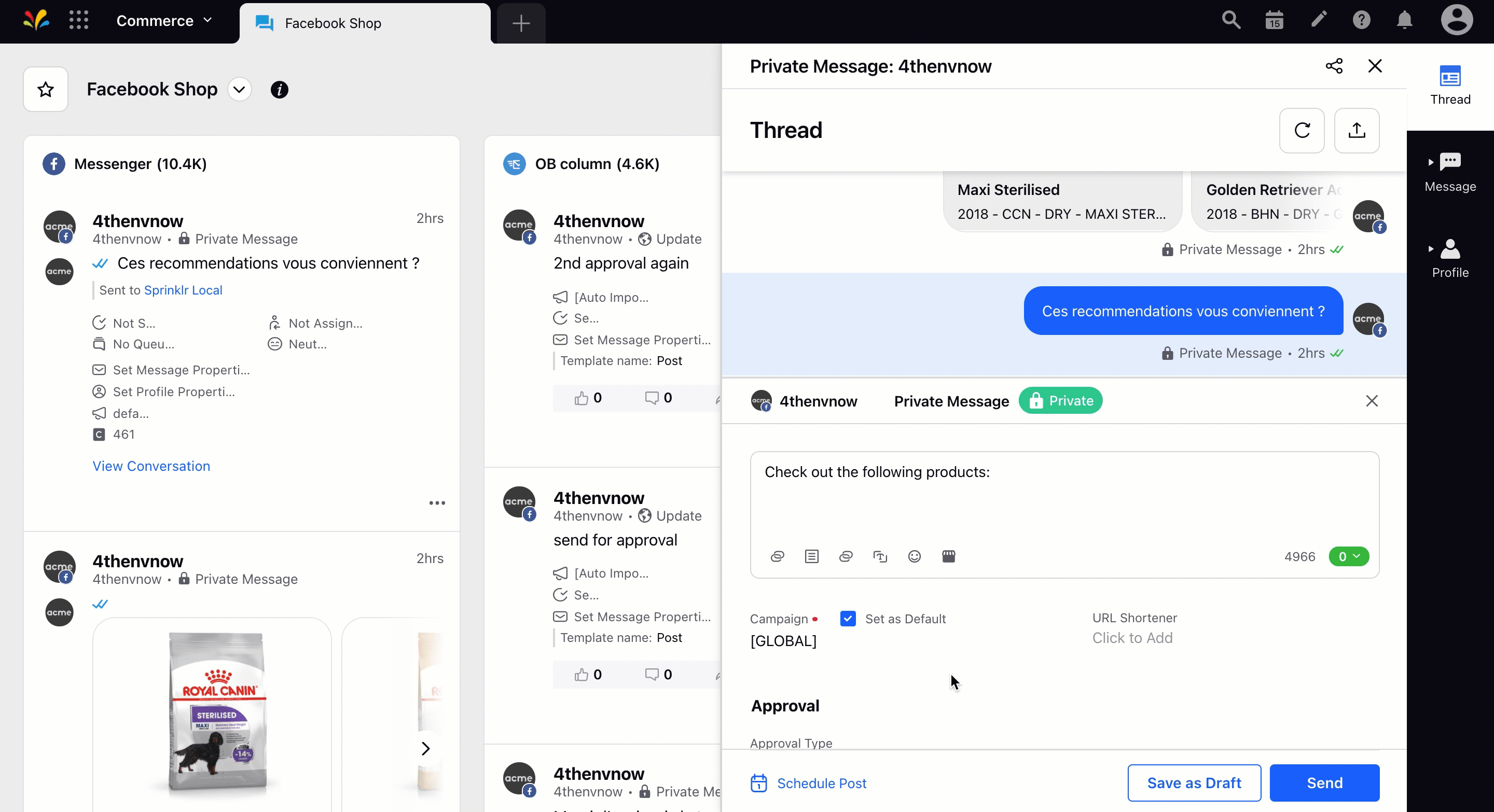Show next product in carousel
1494x812 pixels.
(425, 748)
